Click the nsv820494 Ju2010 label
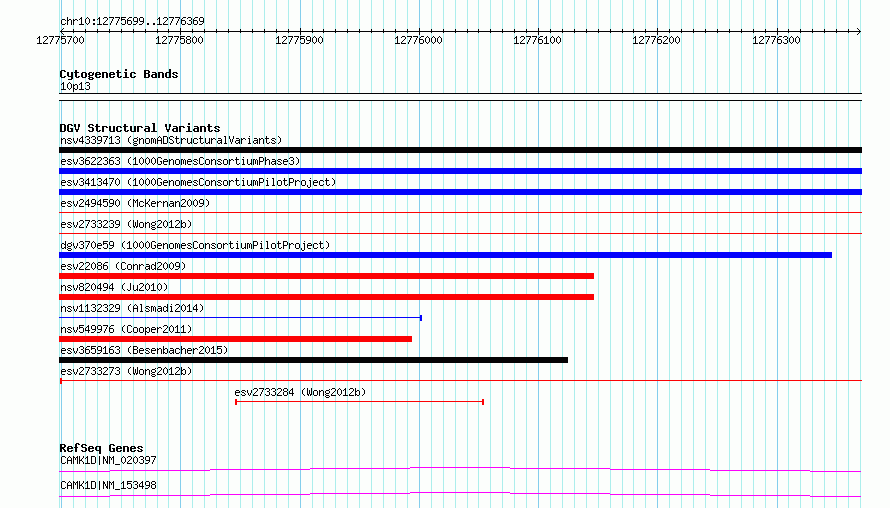The image size is (890, 508). 114,287
